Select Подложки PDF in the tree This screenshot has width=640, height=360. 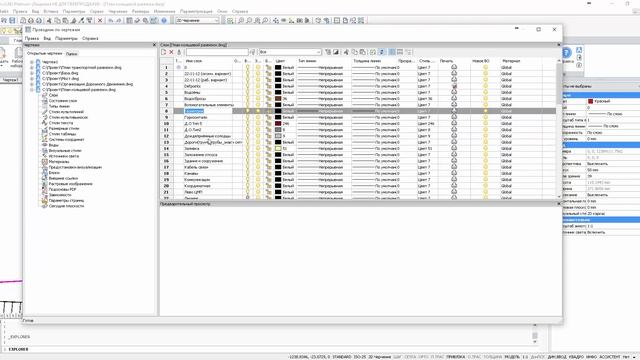coord(62,189)
